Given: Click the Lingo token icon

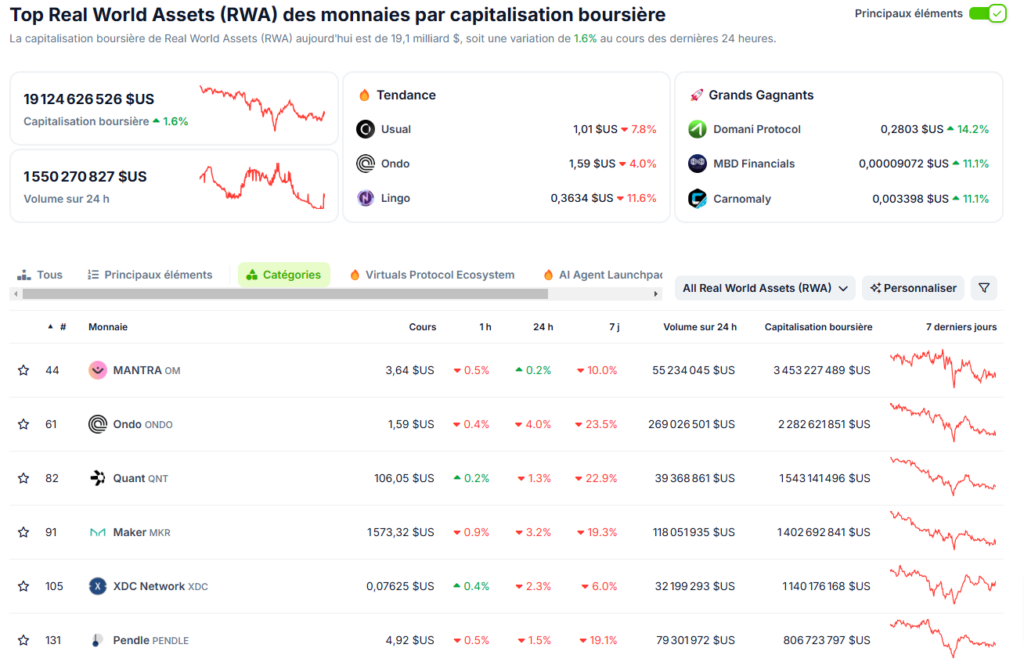Looking at the screenshot, I should click(364, 197).
